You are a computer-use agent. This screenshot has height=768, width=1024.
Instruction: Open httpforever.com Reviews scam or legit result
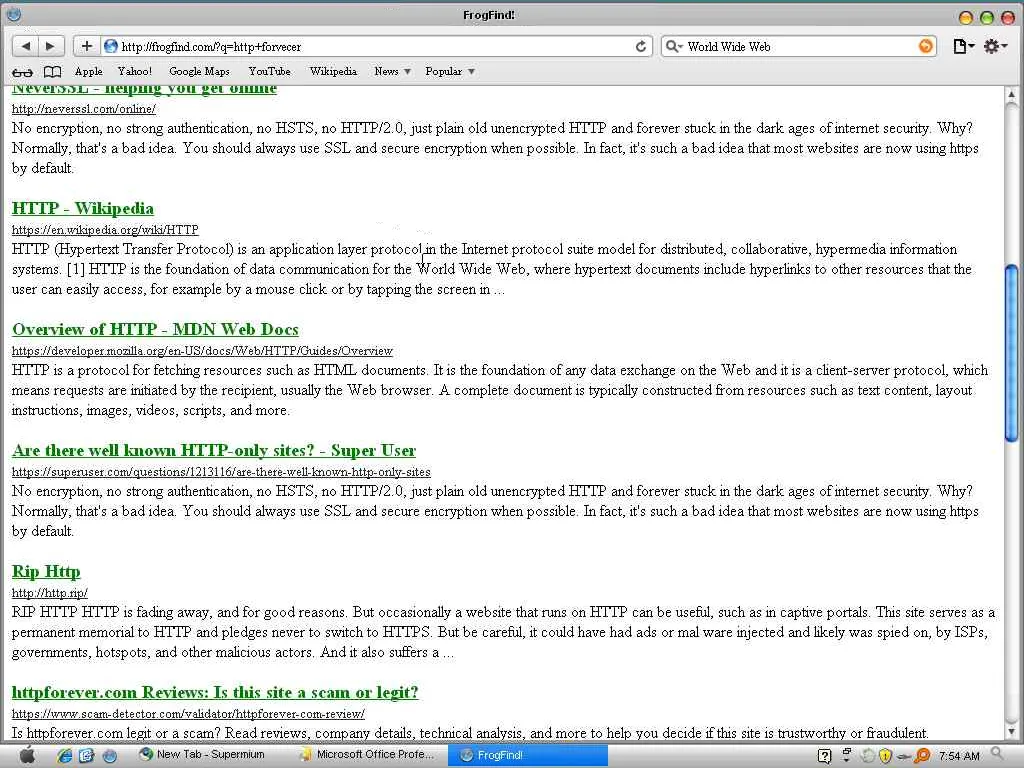[x=215, y=692]
